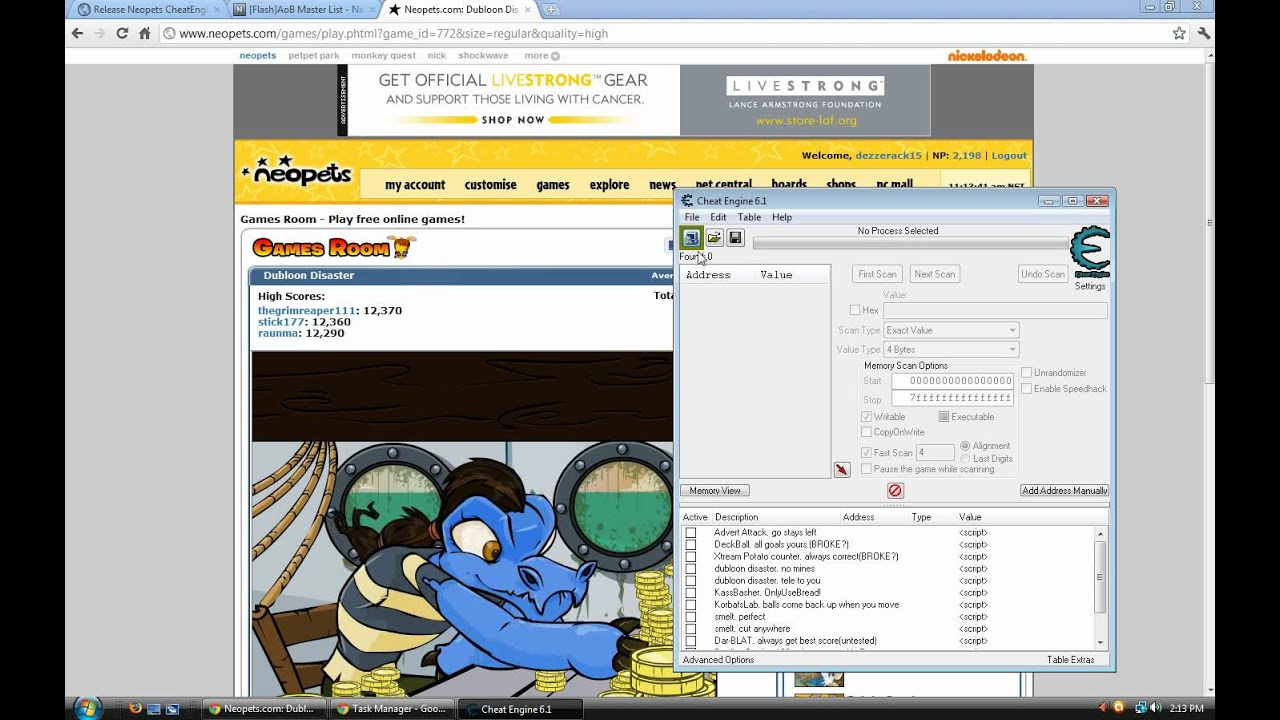Tick Enable Speedhack checkbox
Screen dimensions: 1280x720
point(1026,388)
